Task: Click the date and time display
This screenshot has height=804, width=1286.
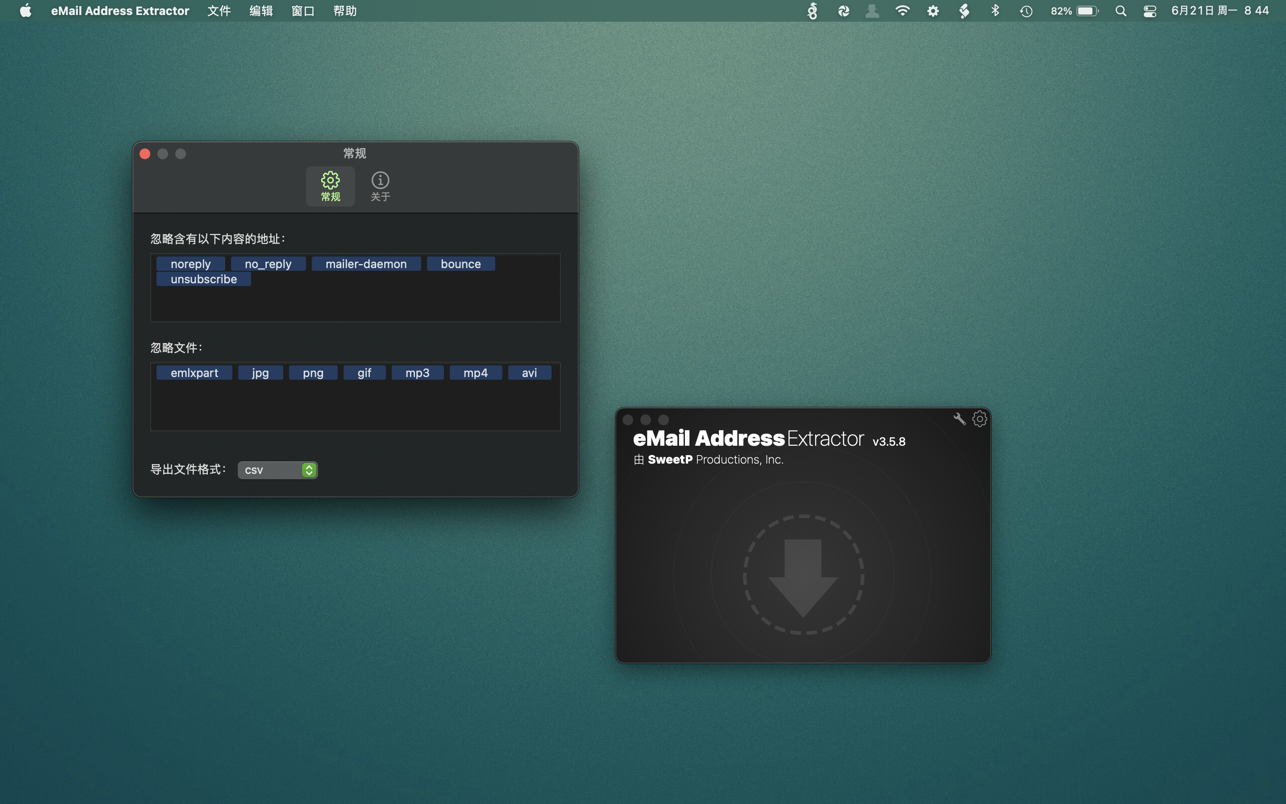Action: (x=1220, y=11)
